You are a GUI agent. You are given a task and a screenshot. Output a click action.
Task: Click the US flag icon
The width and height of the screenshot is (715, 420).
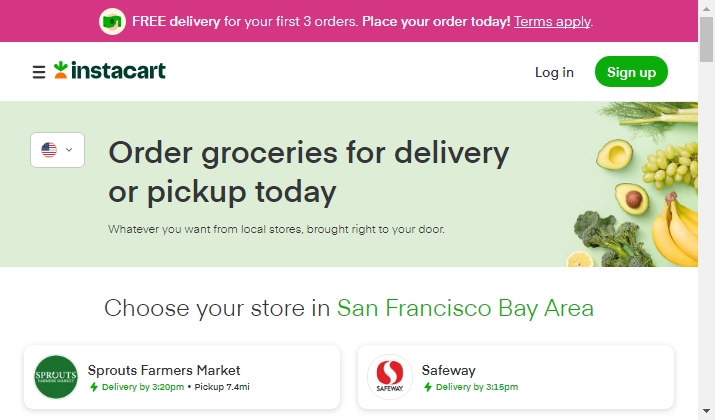[49, 150]
